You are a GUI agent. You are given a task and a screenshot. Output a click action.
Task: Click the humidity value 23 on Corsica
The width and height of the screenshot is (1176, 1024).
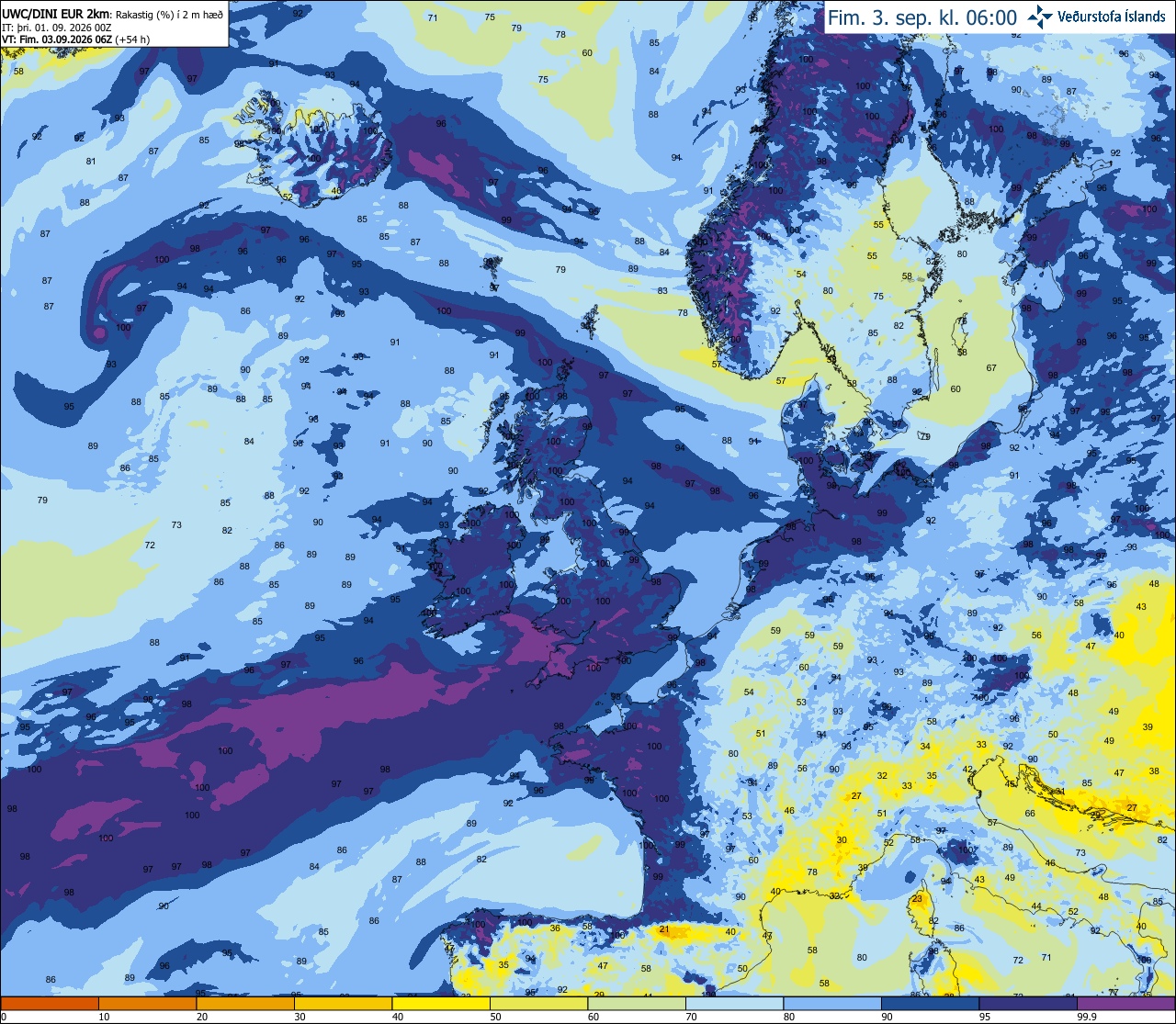click(x=917, y=898)
